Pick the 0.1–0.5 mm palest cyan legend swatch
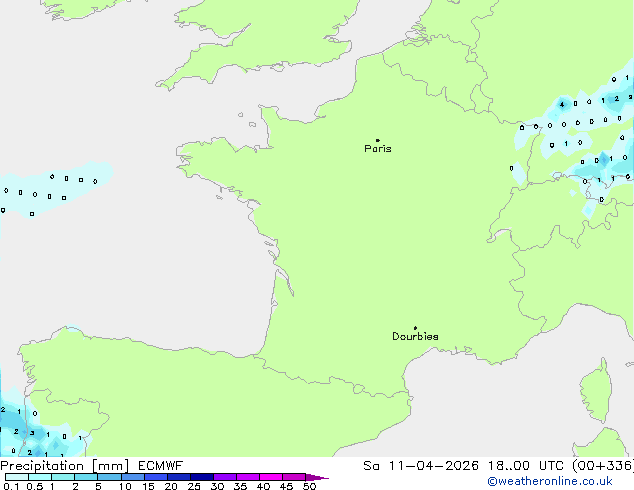Viewport: 634px width, 490px height. coord(17,477)
